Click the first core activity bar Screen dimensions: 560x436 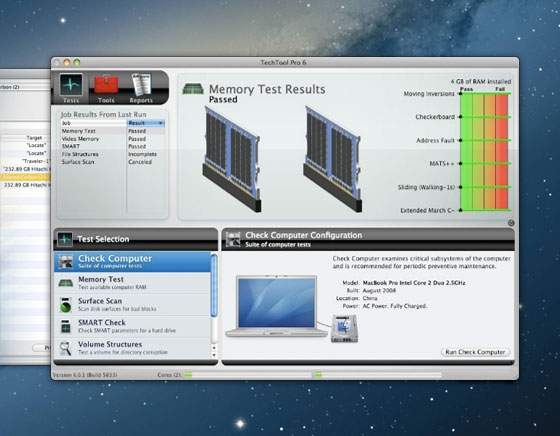click(x=248, y=375)
